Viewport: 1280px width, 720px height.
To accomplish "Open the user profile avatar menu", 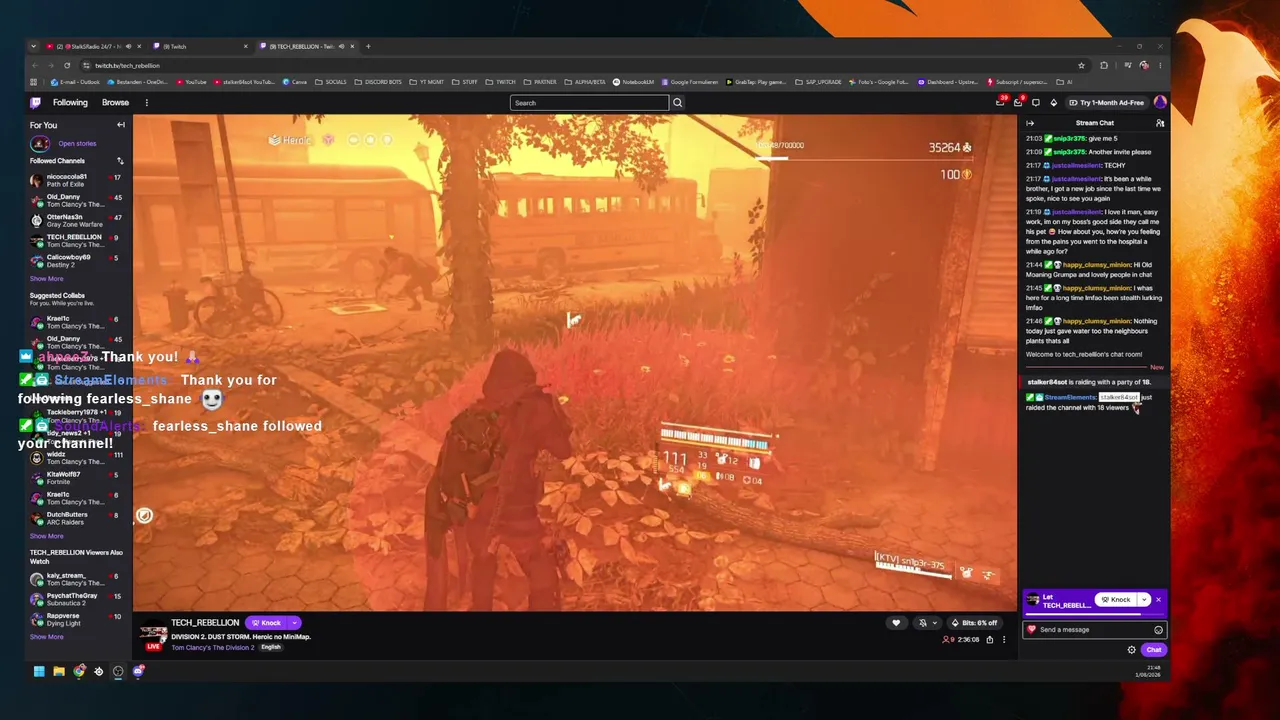I will click(1160, 102).
